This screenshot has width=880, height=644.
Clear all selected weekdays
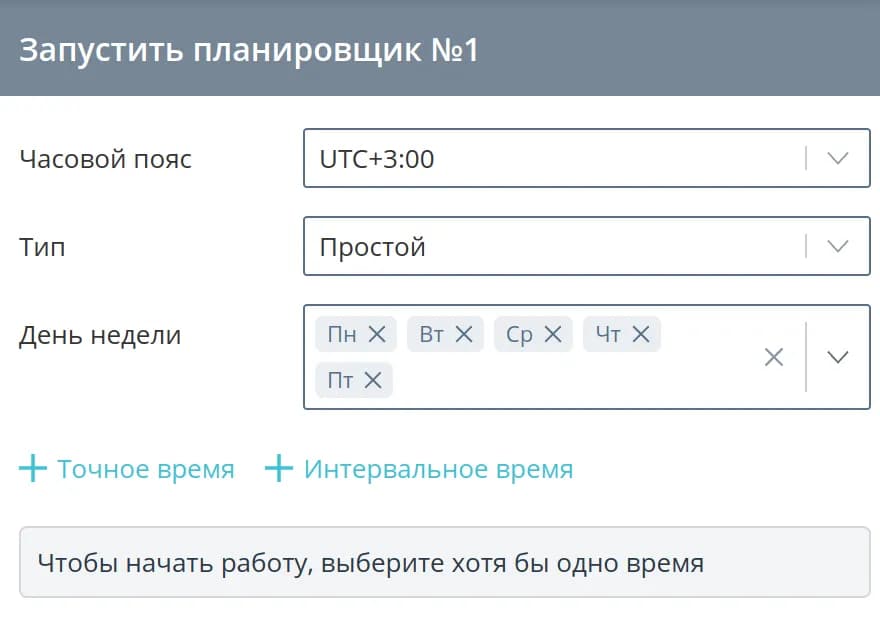point(774,357)
